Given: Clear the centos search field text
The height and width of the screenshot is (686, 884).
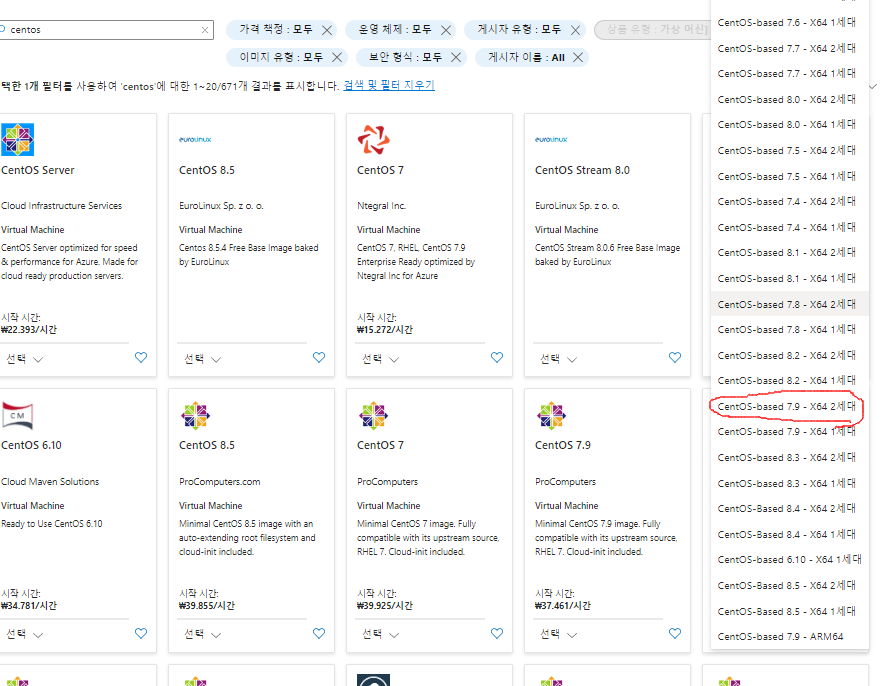Looking at the screenshot, I should (x=205, y=30).
